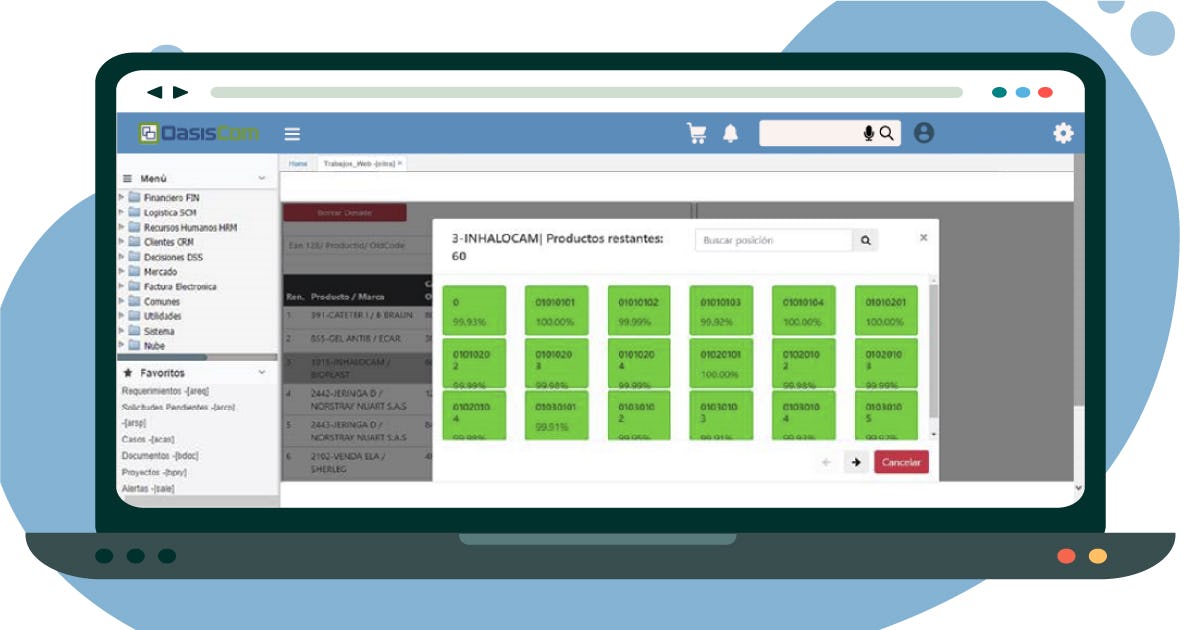Click the Buscar posición input field
Viewport: 1200px width, 630px height.
click(x=774, y=240)
